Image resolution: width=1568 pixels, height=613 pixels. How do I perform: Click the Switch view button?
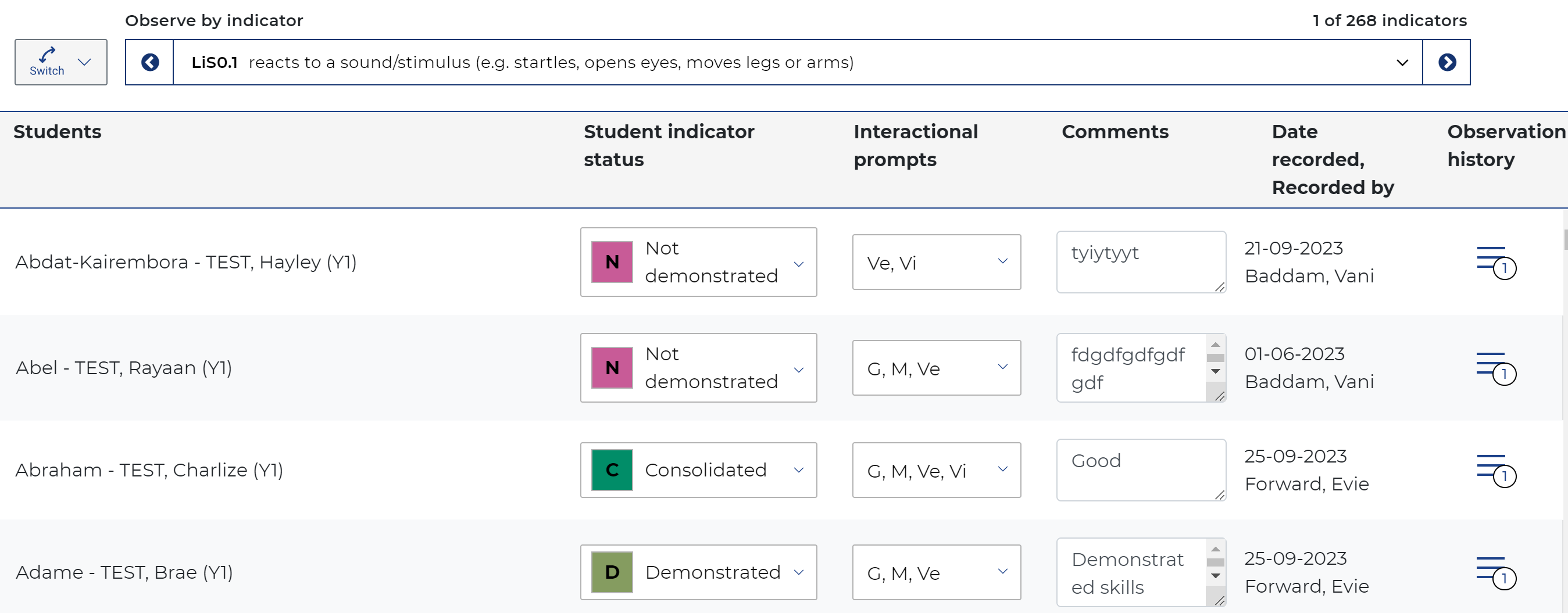tap(61, 62)
